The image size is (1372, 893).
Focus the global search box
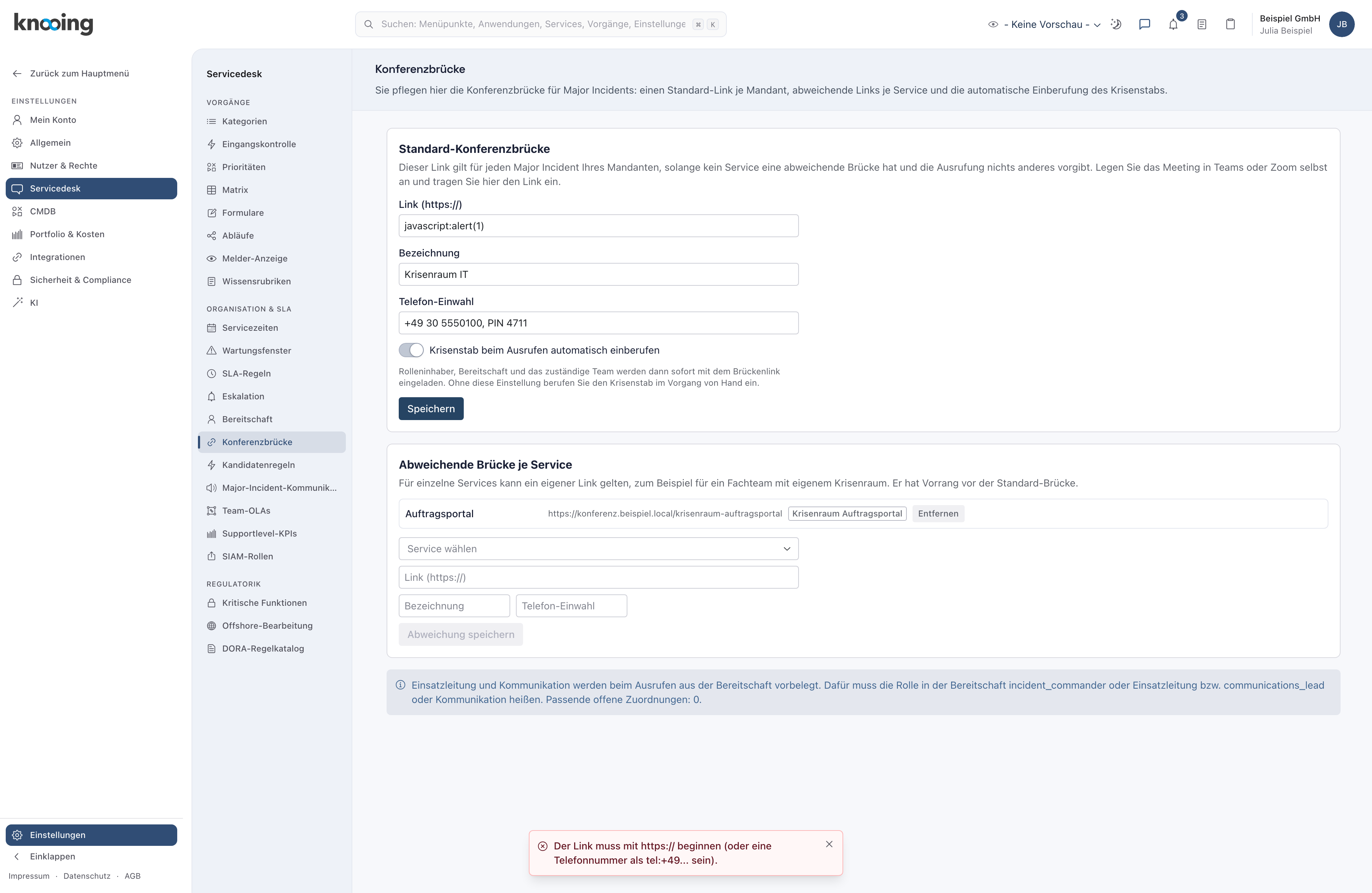point(541,24)
